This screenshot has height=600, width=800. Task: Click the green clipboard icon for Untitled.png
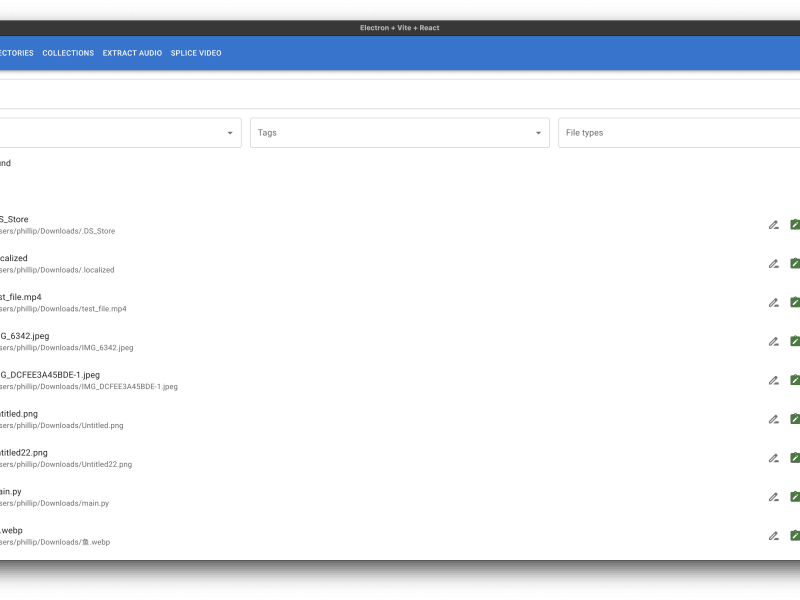pyautogui.click(x=795, y=419)
